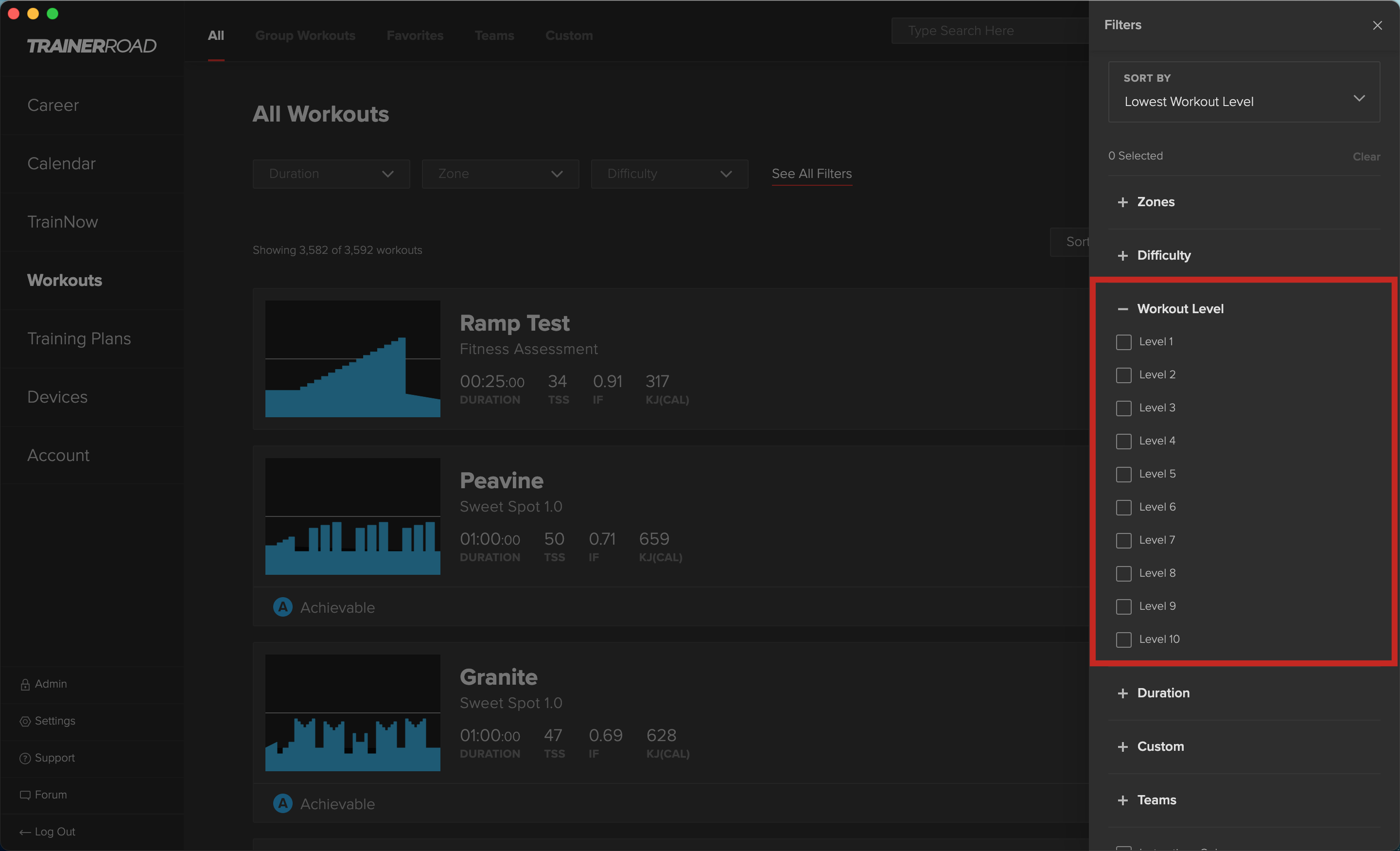This screenshot has height=851, width=1400.
Task: Click the '0 Selected' count text
Action: pos(1135,156)
